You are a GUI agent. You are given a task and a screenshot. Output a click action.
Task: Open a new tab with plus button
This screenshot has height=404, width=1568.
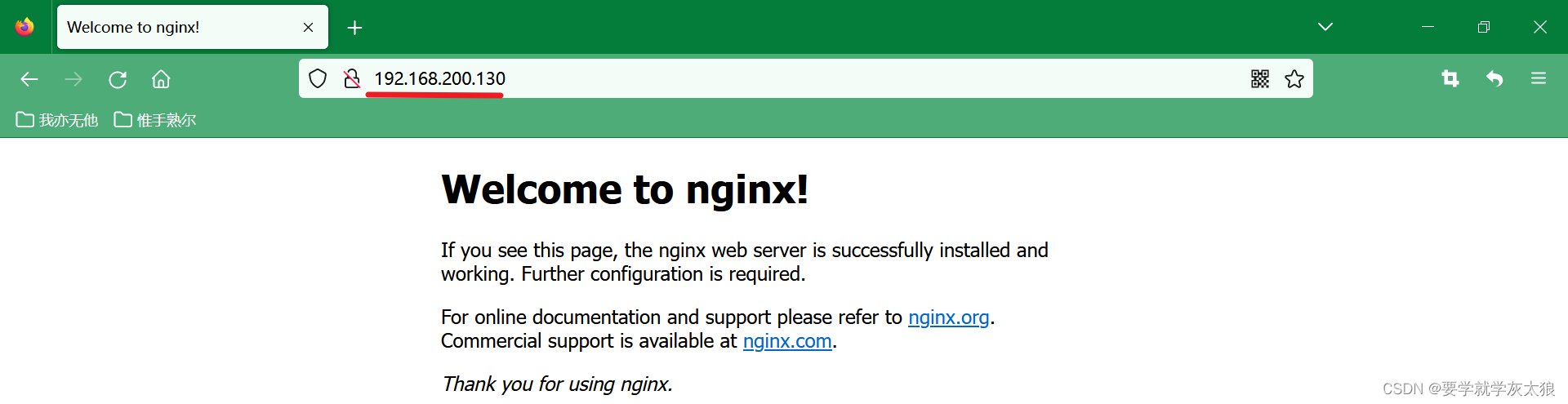(x=354, y=28)
